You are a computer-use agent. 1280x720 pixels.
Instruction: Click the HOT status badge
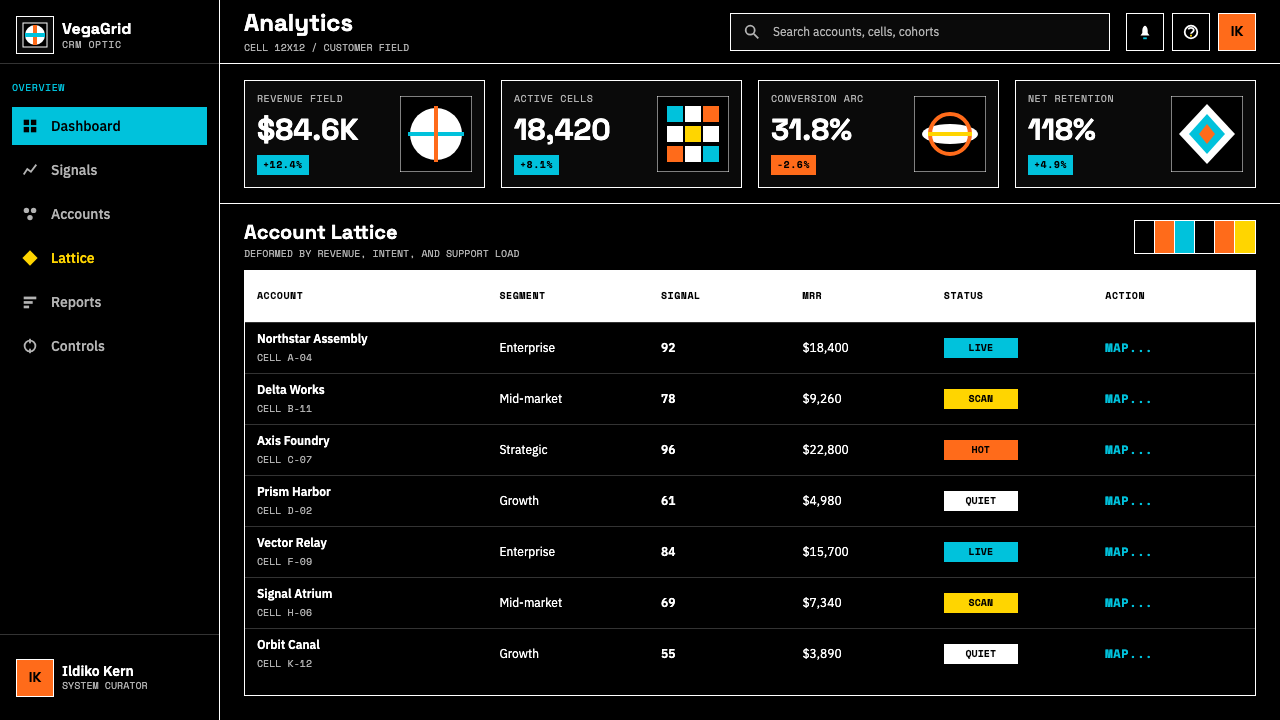[x=981, y=450]
